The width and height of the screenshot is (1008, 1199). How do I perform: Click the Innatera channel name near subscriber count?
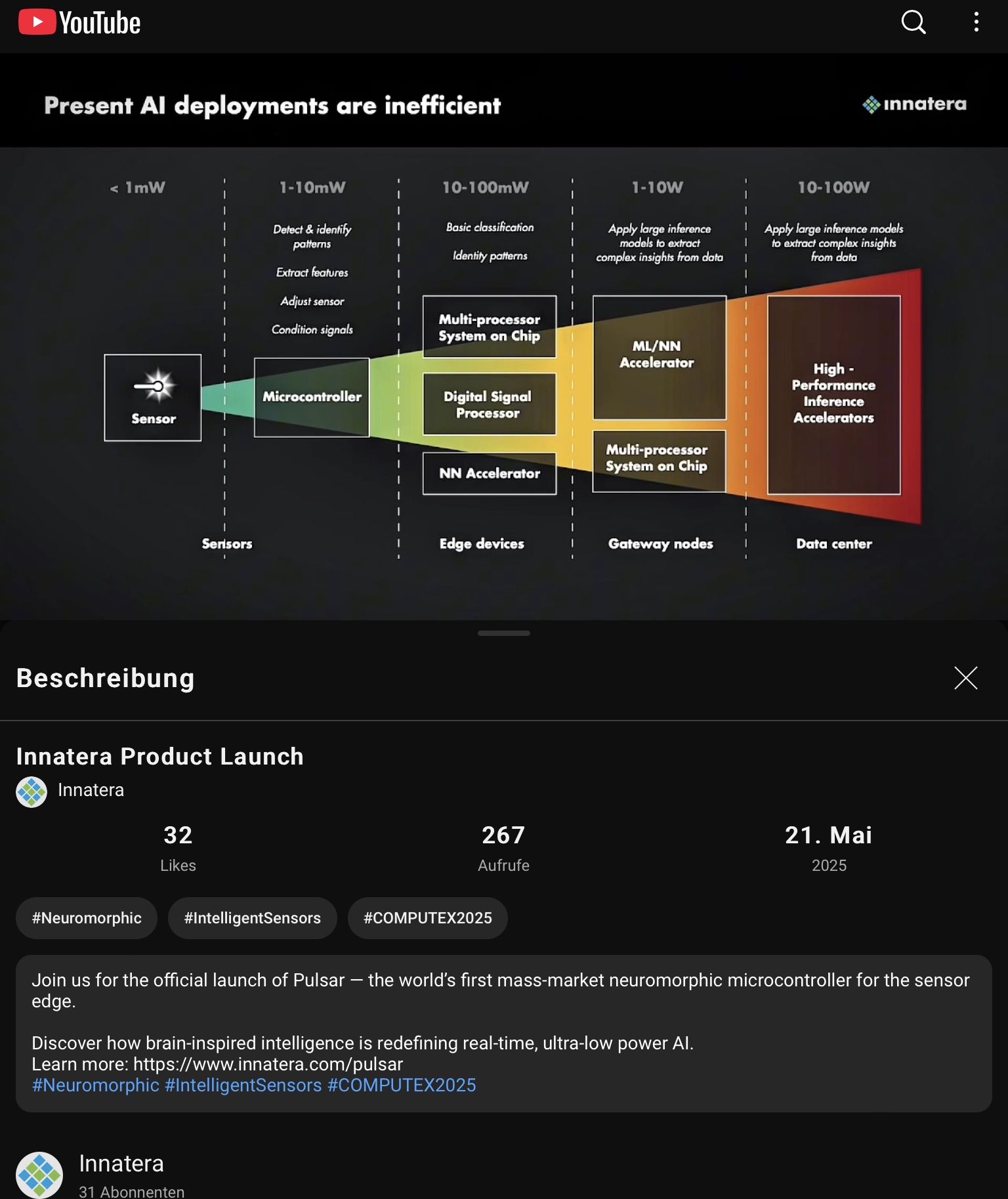click(x=121, y=1164)
